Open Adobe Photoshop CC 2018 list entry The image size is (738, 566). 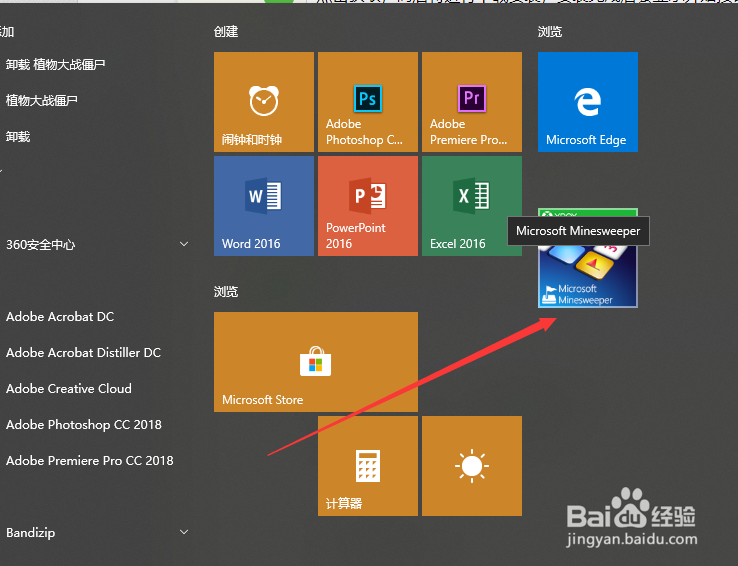84,424
